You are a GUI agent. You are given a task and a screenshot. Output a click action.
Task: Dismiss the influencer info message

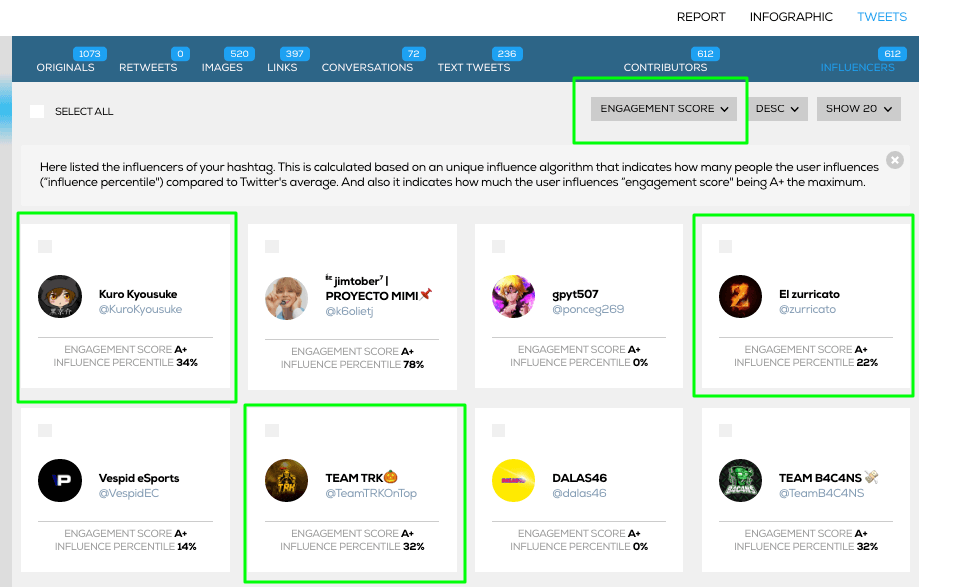coord(894,160)
